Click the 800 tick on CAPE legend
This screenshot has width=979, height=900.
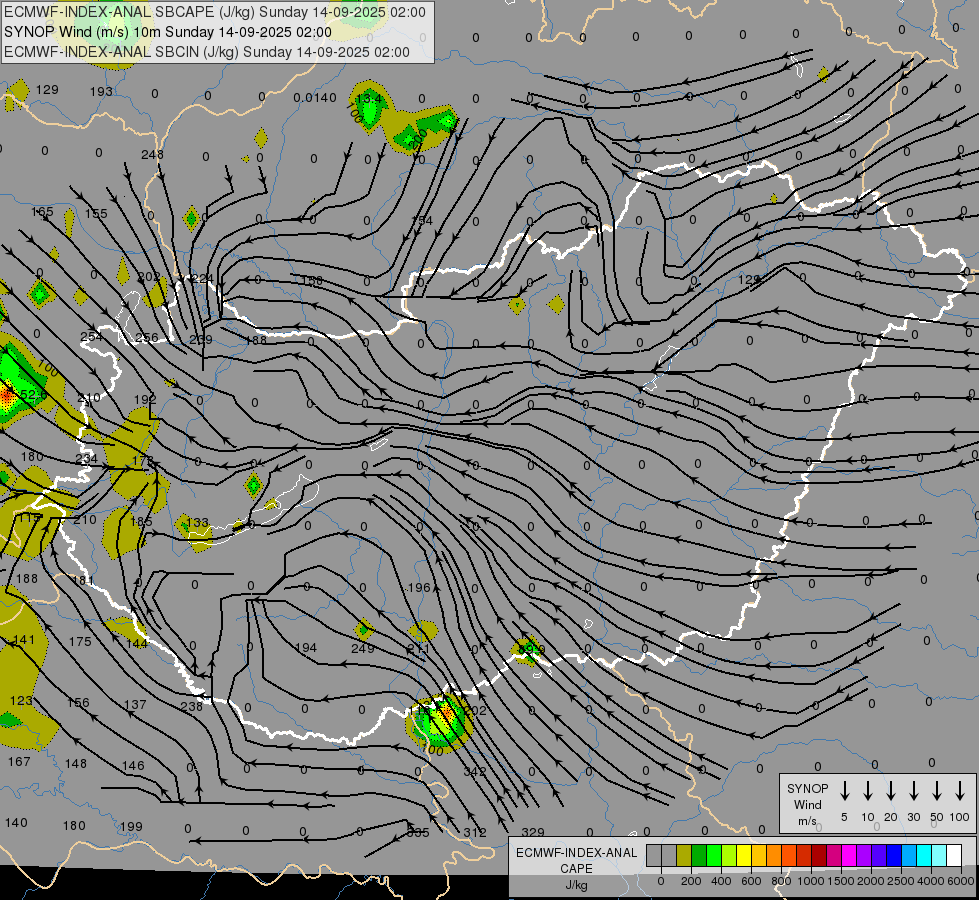tap(781, 881)
